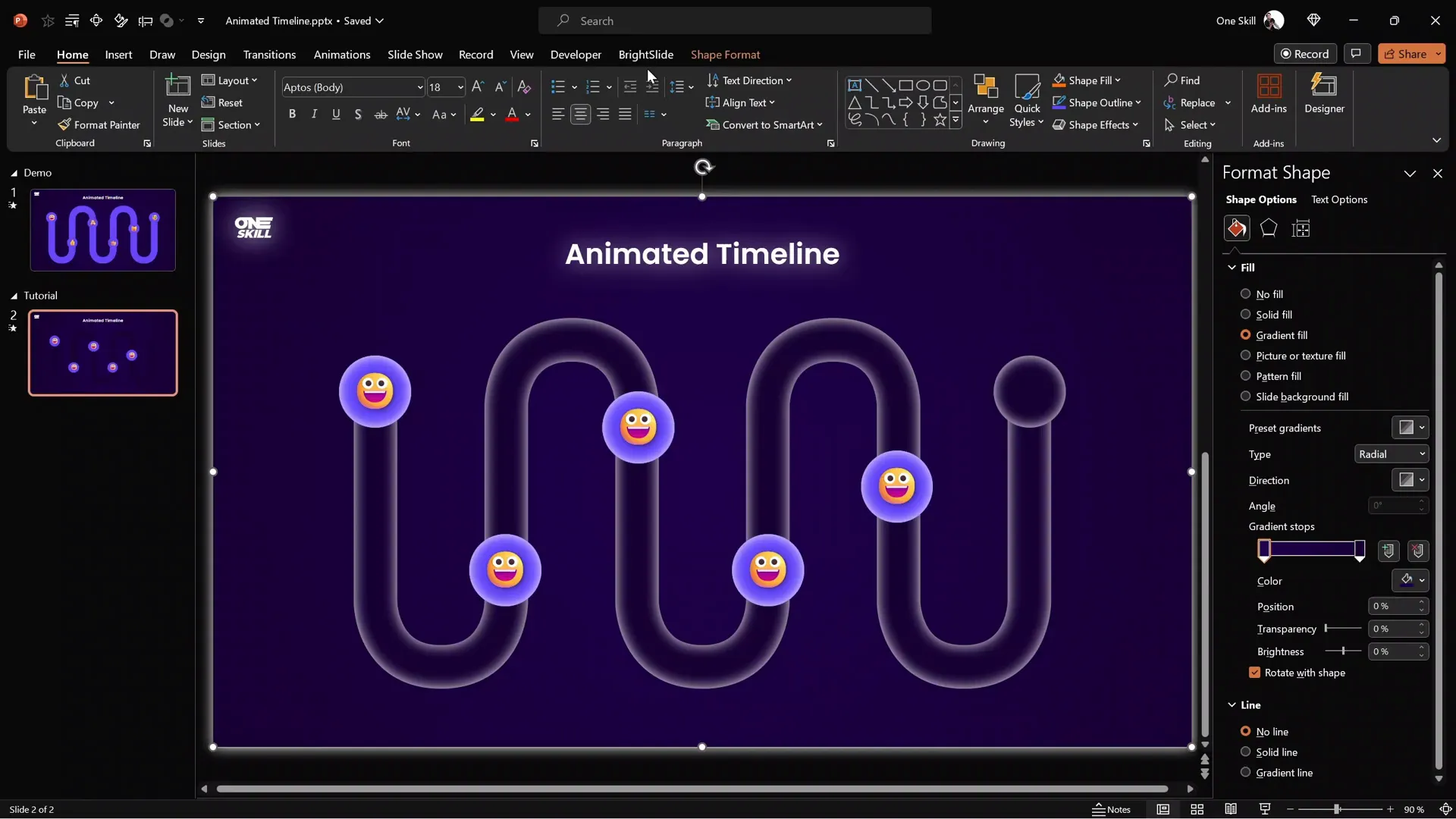Fit slide to current window
The width and height of the screenshot is (1456, 819).
(1445, 810)
